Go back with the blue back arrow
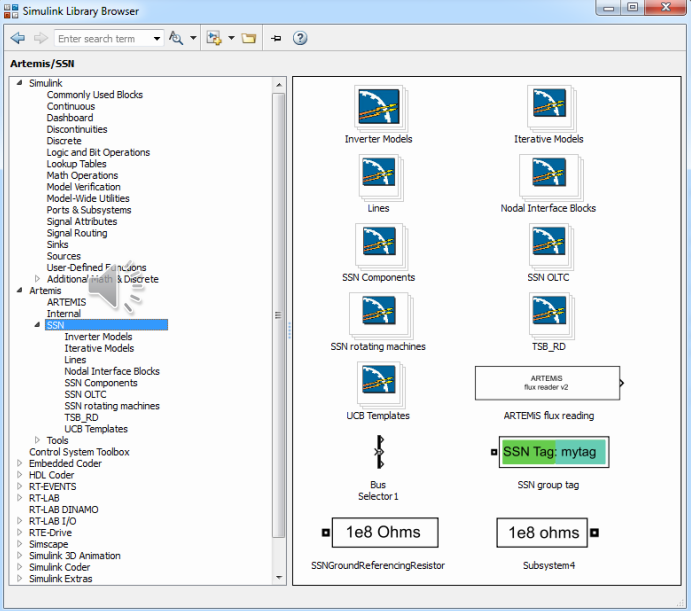 [x=18, y=38]
